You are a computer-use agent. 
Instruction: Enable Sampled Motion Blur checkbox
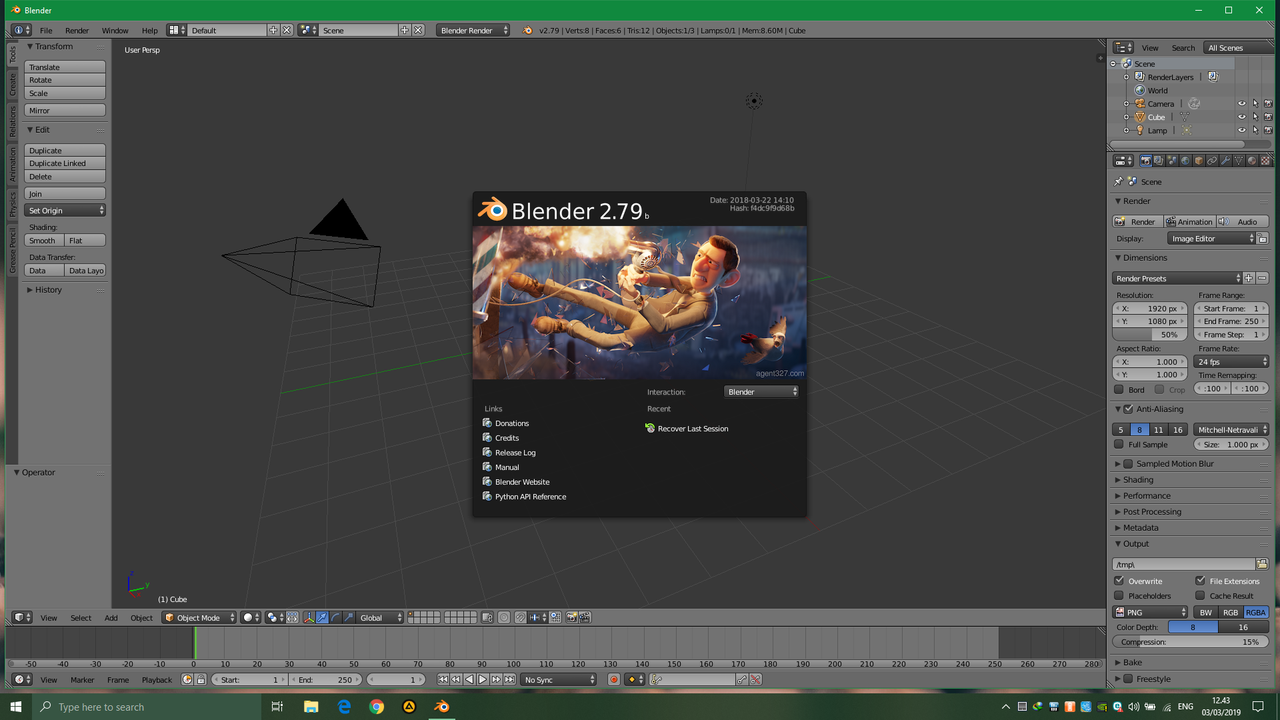(1128, 464)
